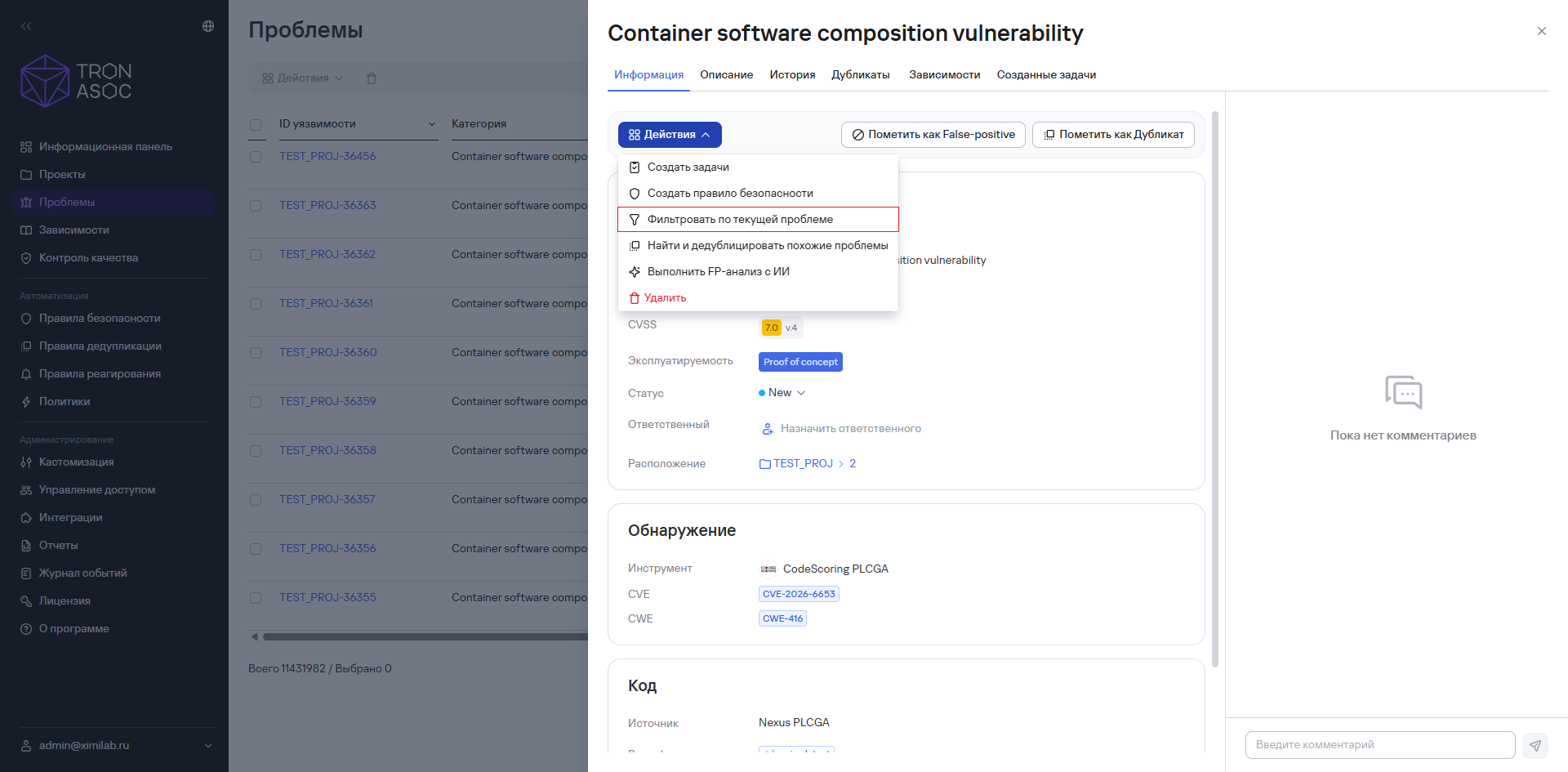Click trash icon in Проблемы toolbar
This screenshot has width=1568, height=772.
(x=372, y=78)
